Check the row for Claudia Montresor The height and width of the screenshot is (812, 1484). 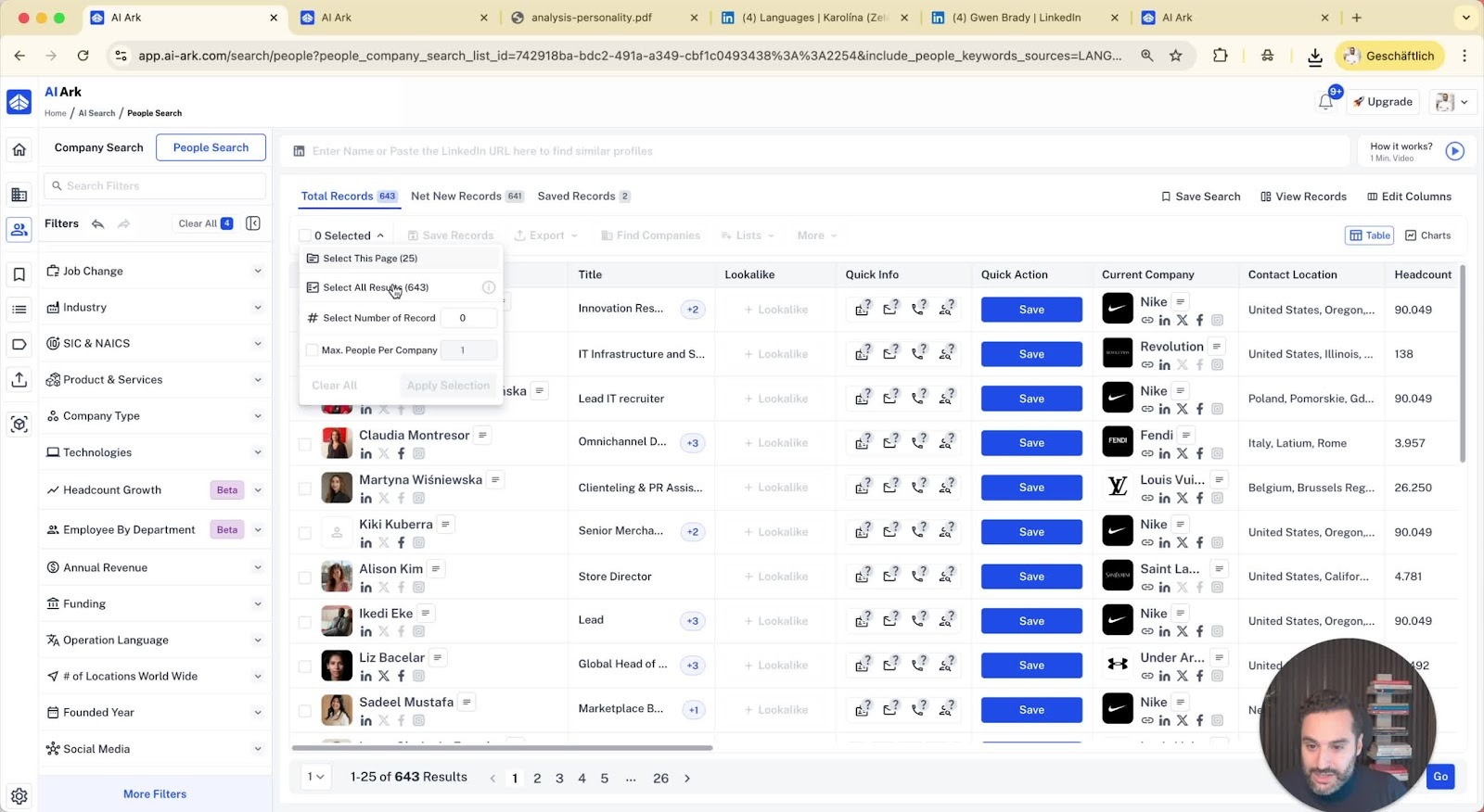click(x=304, y=444)
